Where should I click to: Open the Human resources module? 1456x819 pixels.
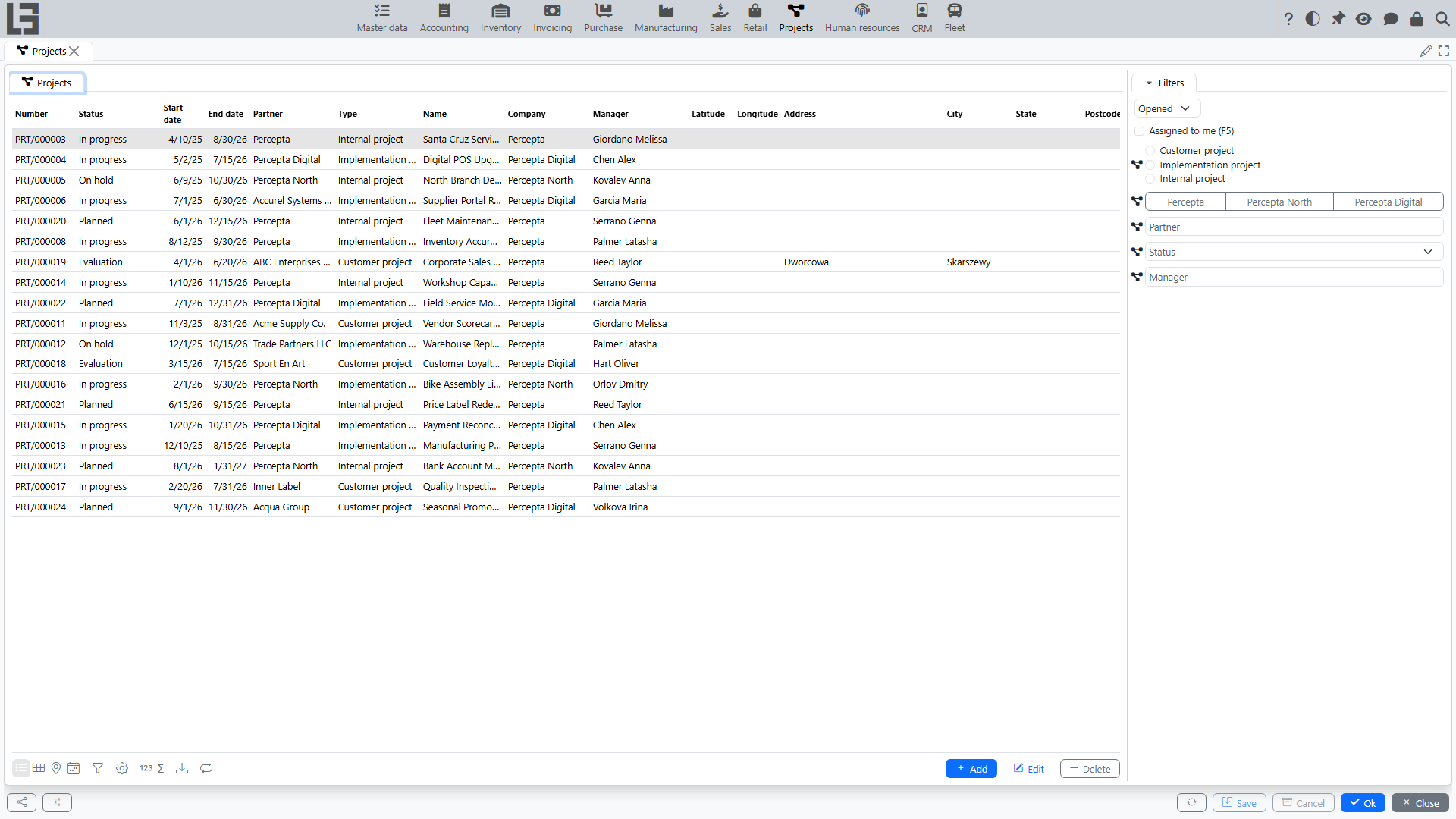click(x=862, y=18)
